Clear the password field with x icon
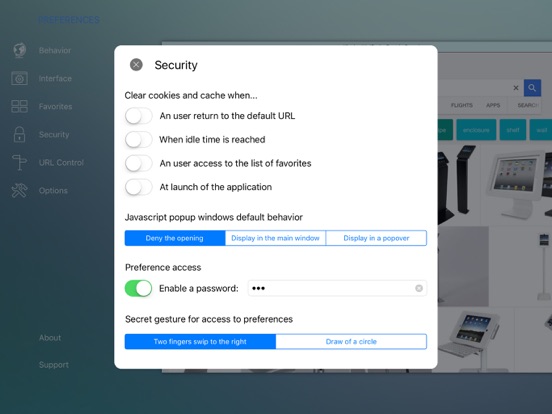552x414 pixels. 419,288
